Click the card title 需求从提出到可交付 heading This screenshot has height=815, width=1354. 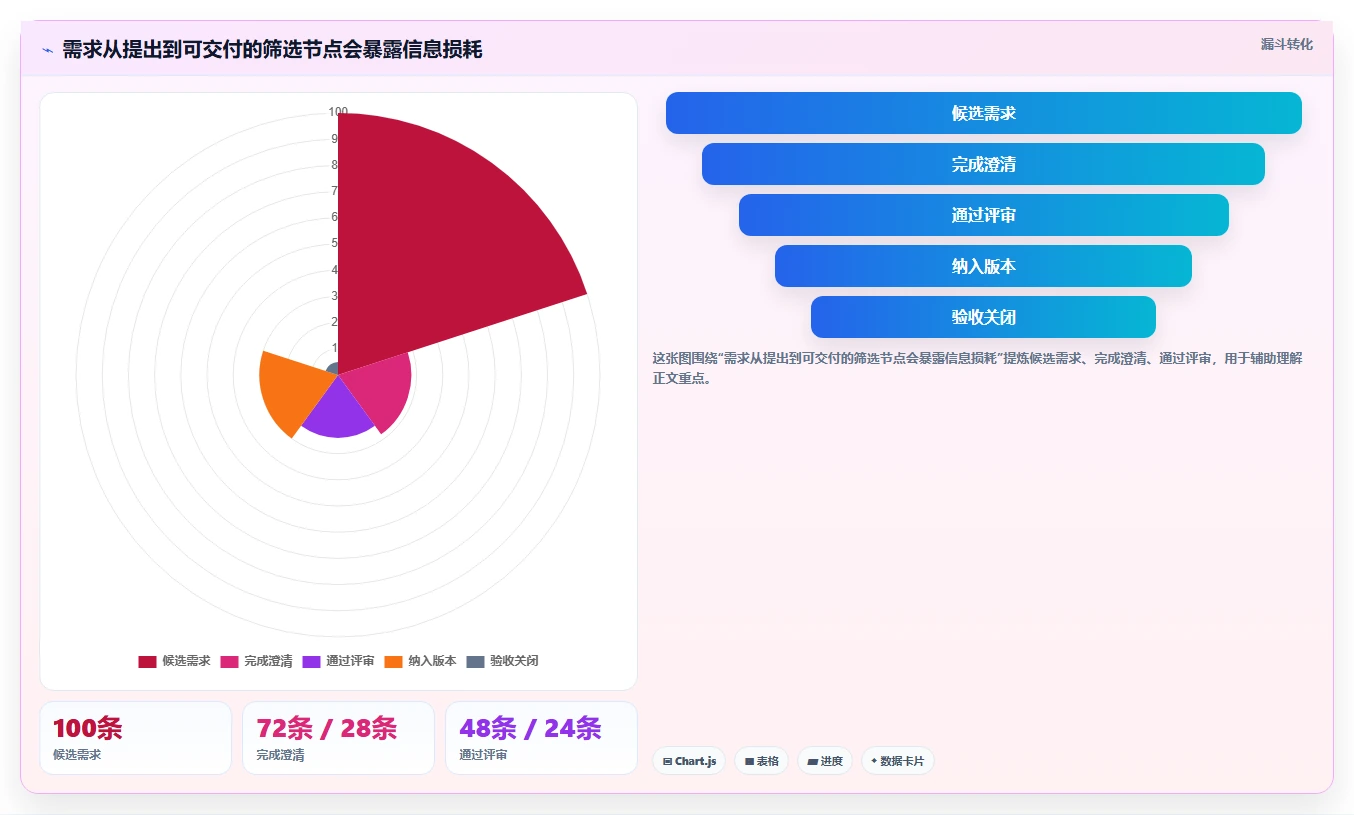(272, 50)
